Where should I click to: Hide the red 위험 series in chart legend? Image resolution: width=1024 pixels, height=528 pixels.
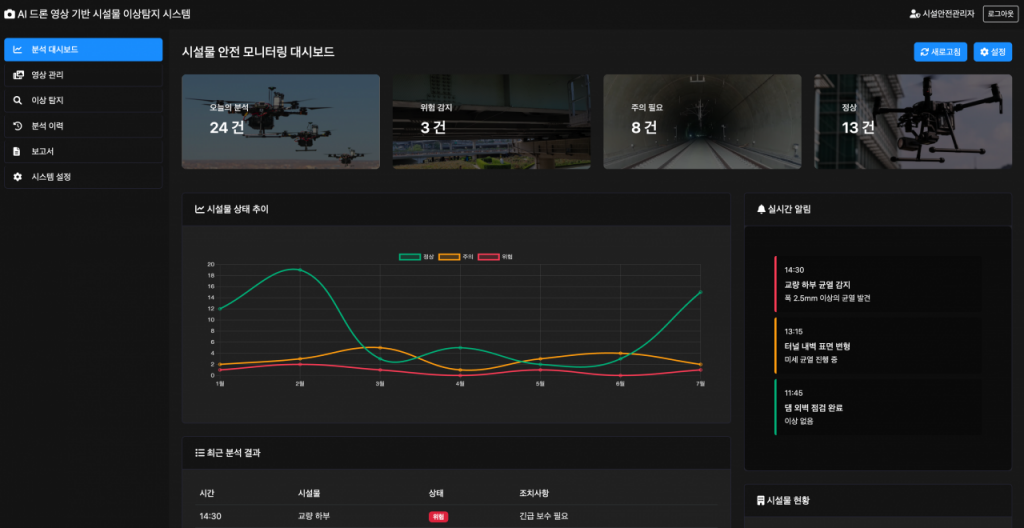point(489,257)
